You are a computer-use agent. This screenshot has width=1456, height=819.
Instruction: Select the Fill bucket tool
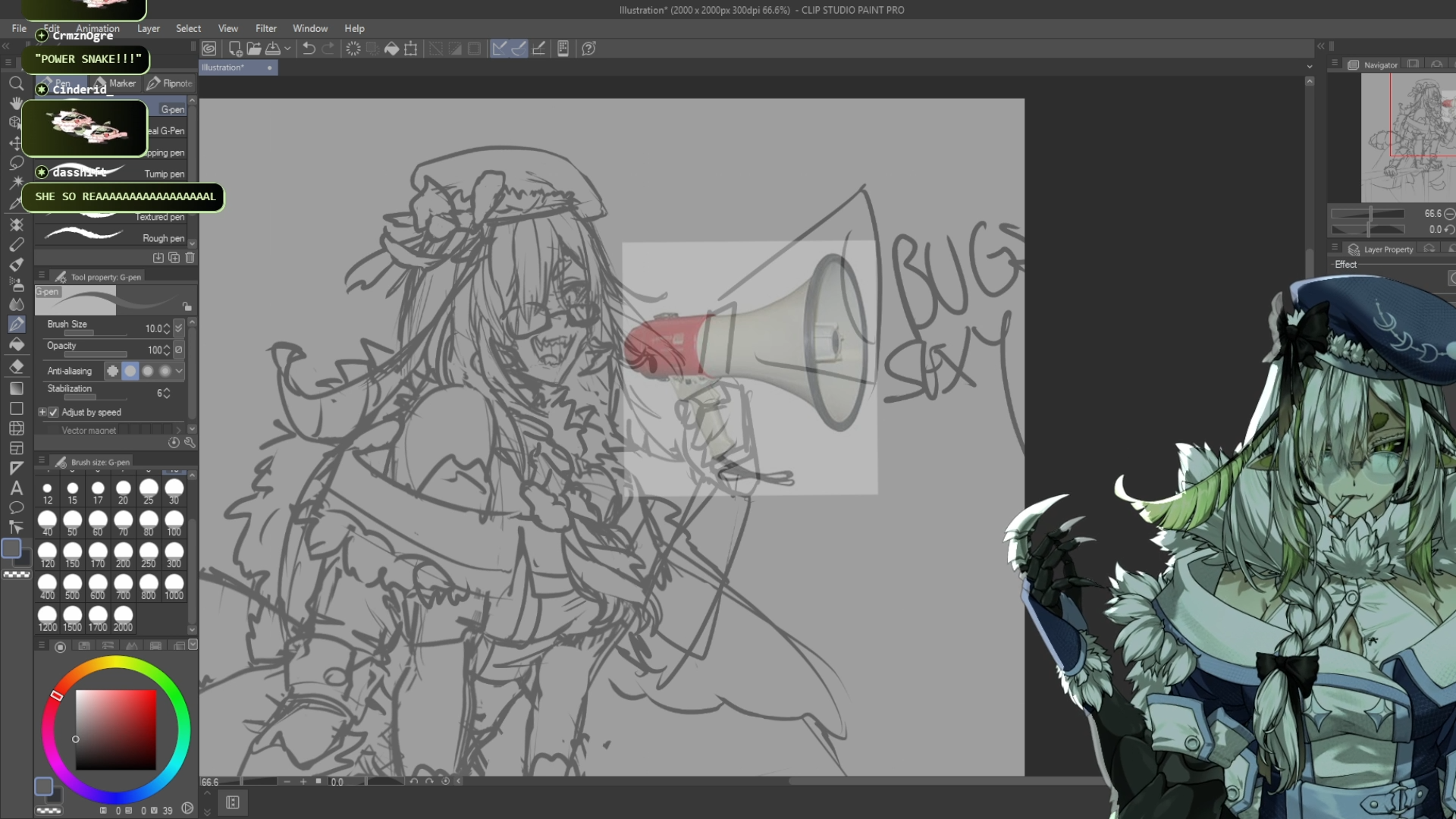pos(16,345)
